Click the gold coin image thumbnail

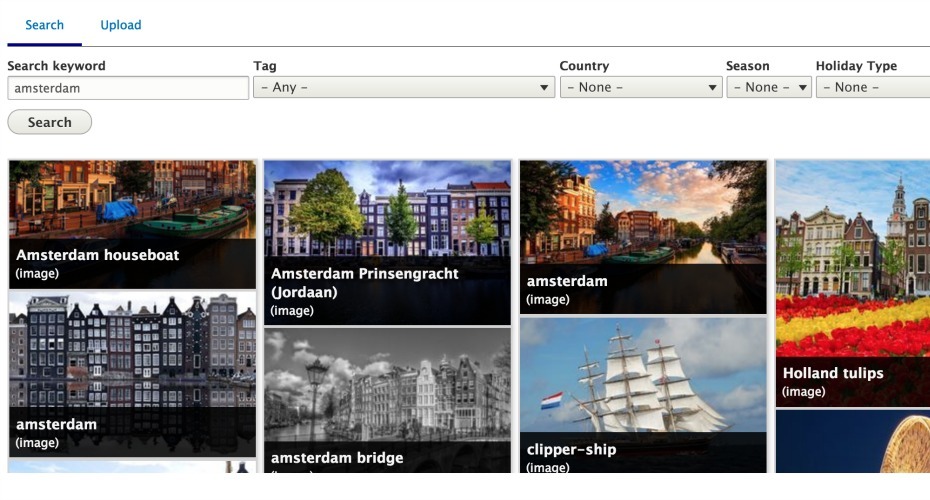coord(853,441)
